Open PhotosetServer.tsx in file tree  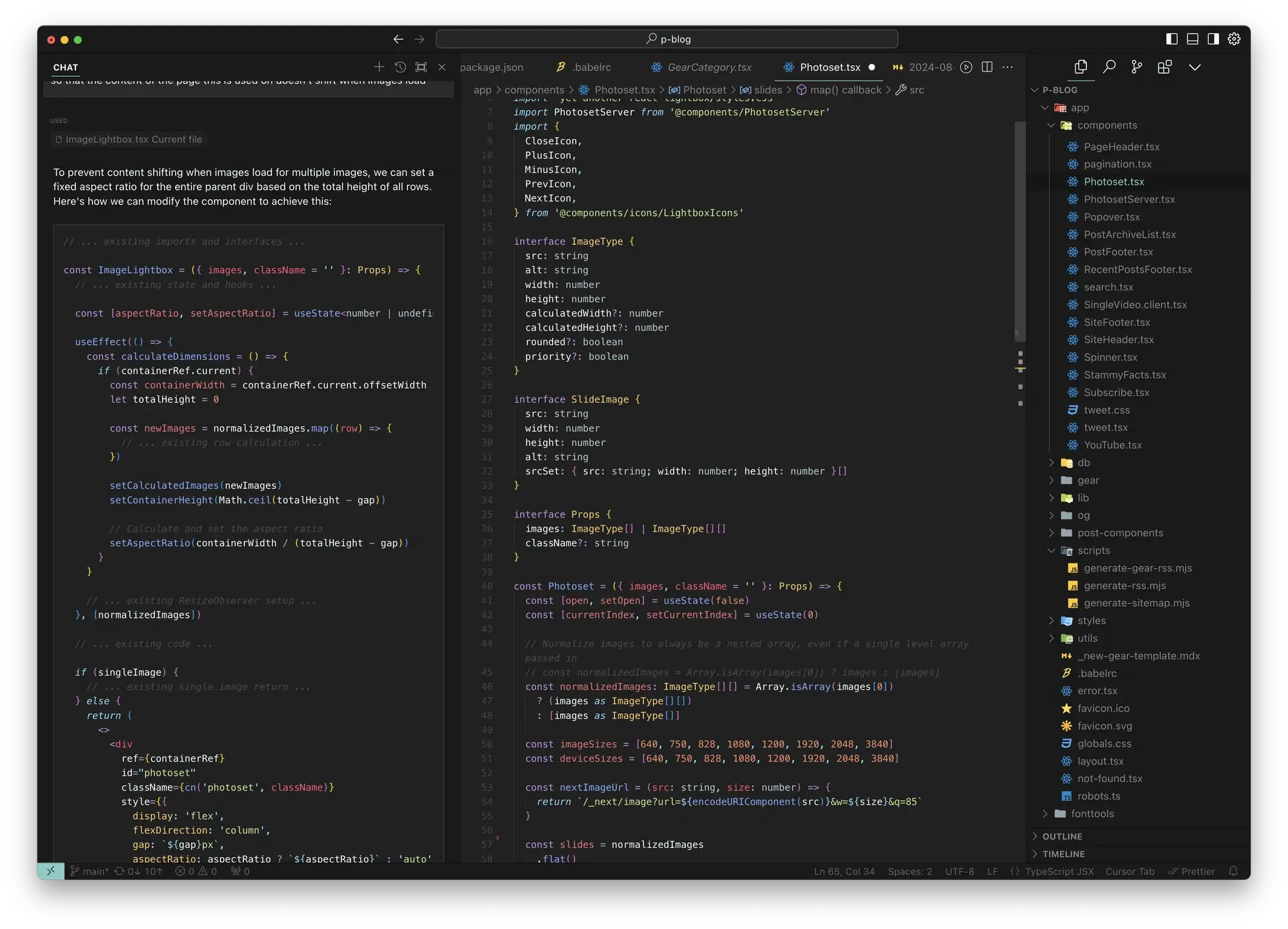click(1129, 199)
